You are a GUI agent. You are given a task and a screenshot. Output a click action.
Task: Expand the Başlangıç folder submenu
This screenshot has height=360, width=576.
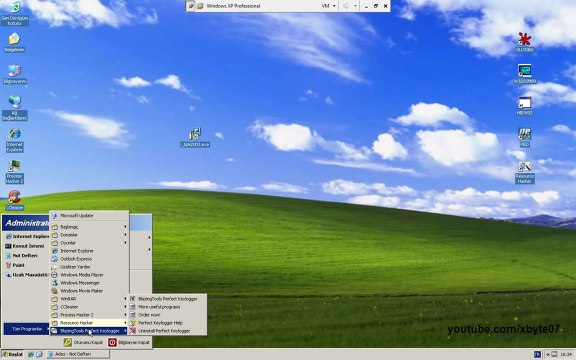[89, 227]
